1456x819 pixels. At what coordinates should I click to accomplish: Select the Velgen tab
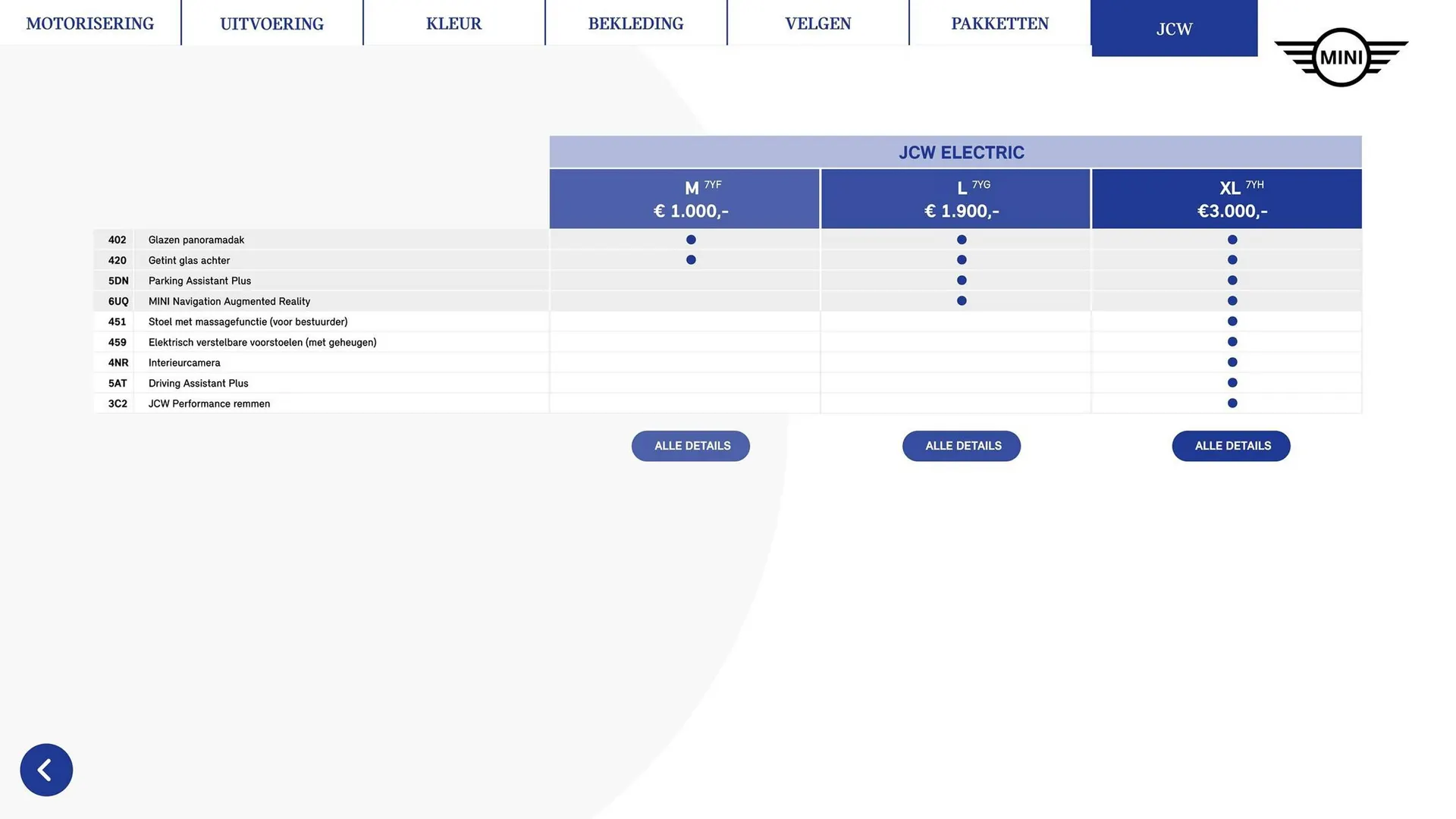(x=817, y=24)
